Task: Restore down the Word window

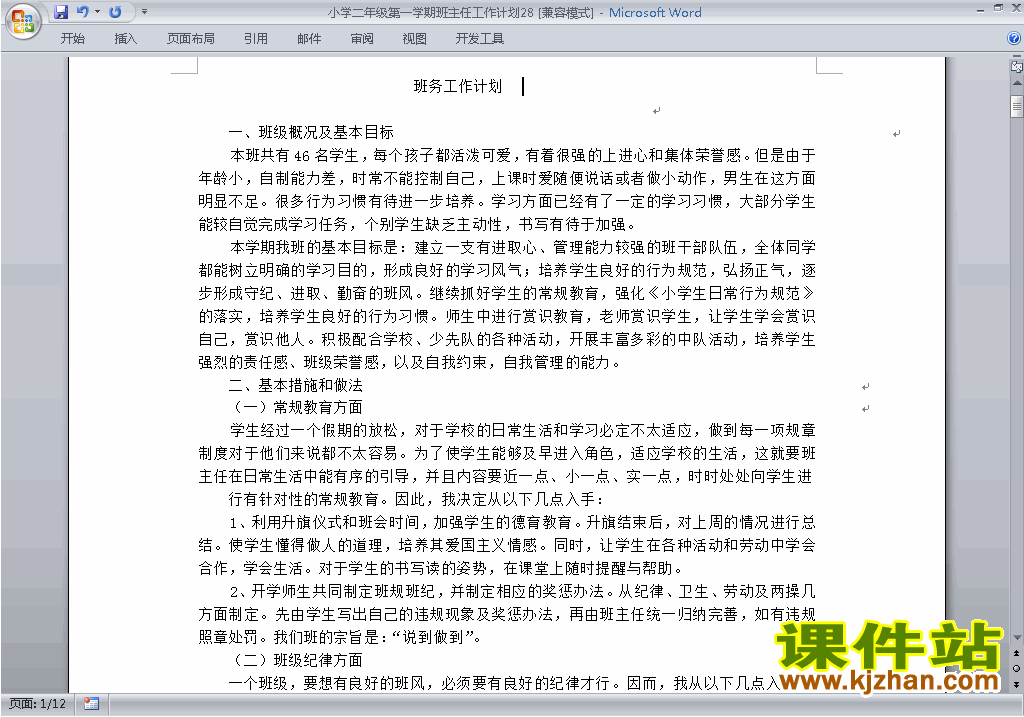Action: (x=998, y=8)
